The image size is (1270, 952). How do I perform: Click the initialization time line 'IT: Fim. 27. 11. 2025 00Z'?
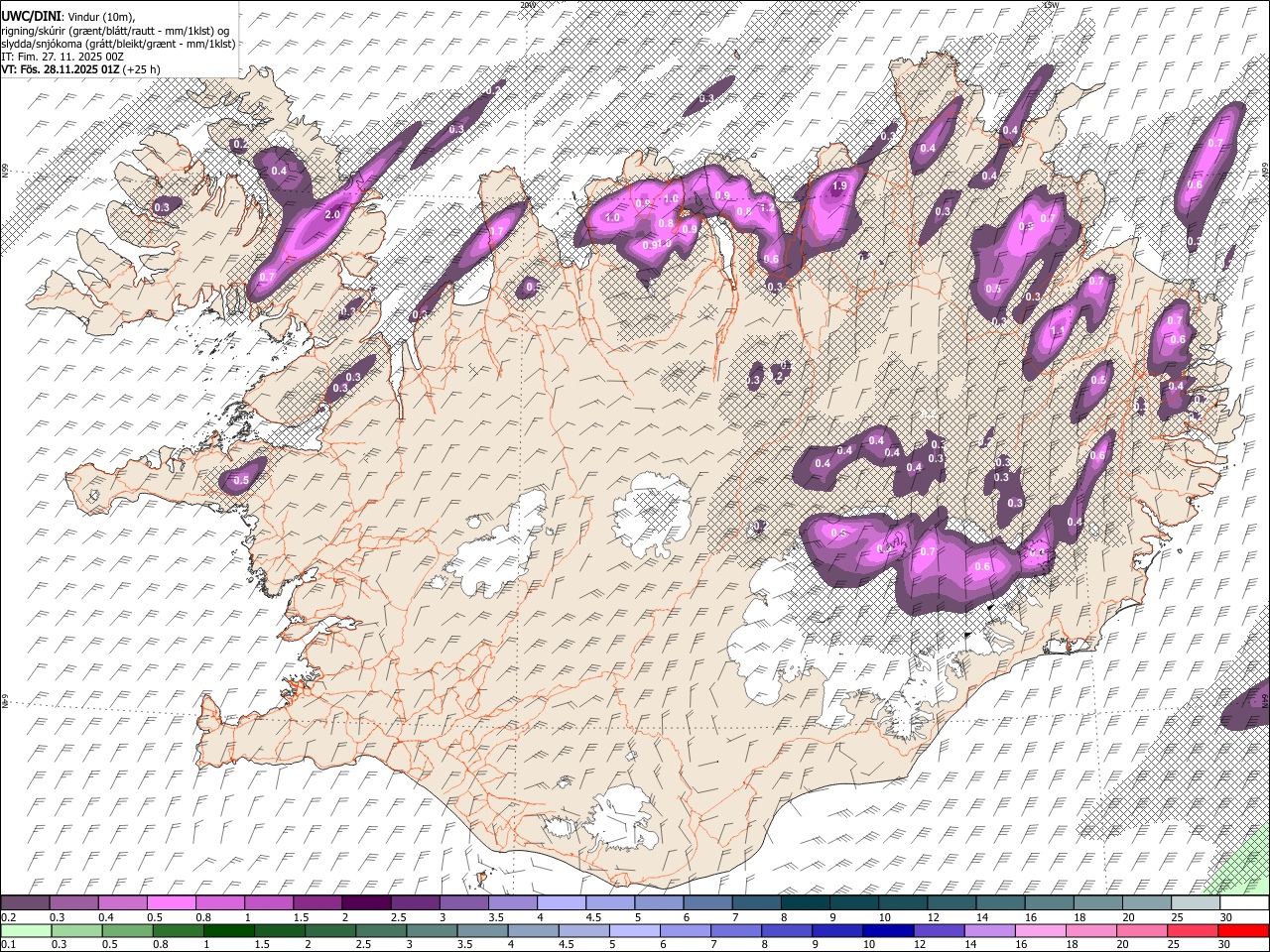(x=63, y=57)
